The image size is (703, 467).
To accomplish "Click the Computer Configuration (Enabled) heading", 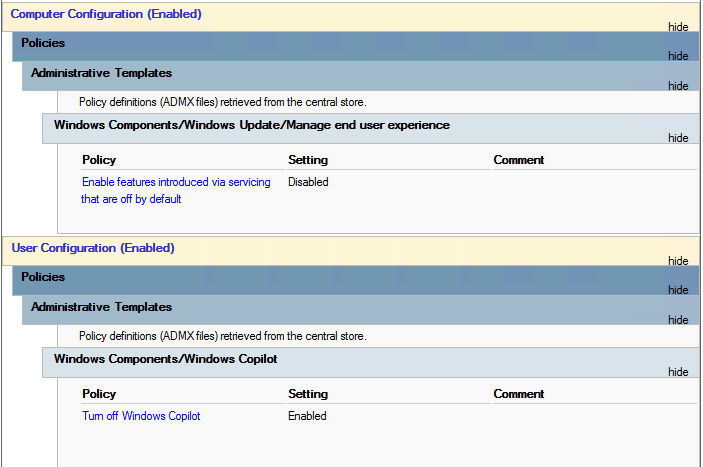I will 106,14.
